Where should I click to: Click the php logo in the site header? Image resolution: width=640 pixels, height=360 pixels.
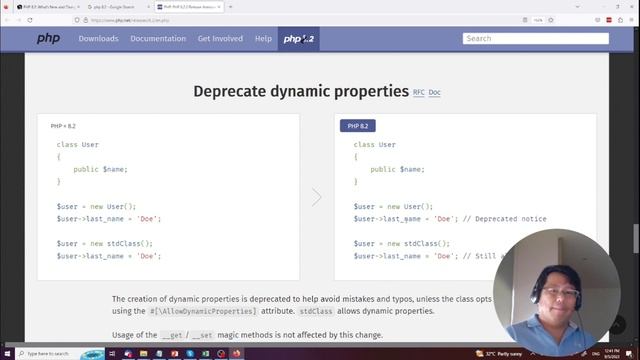pos(48,38)
